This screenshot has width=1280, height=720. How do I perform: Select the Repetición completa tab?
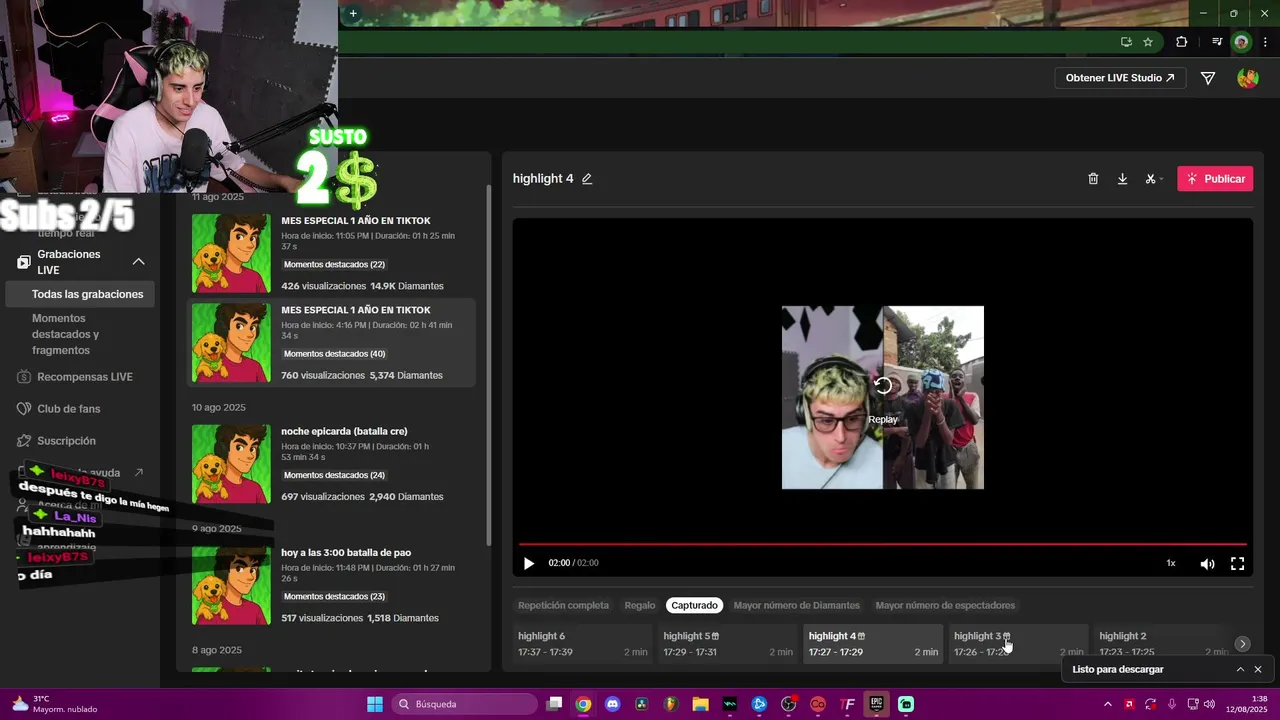563,605
